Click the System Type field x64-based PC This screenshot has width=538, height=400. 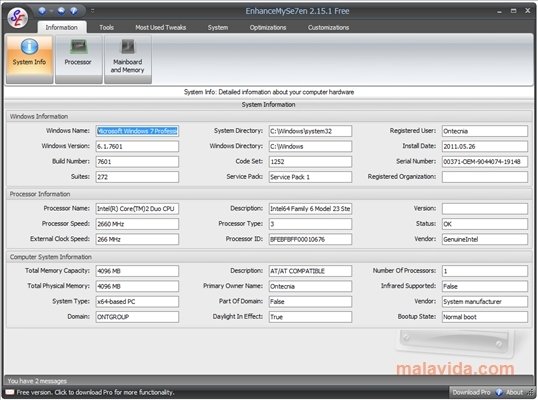(137, 302)
